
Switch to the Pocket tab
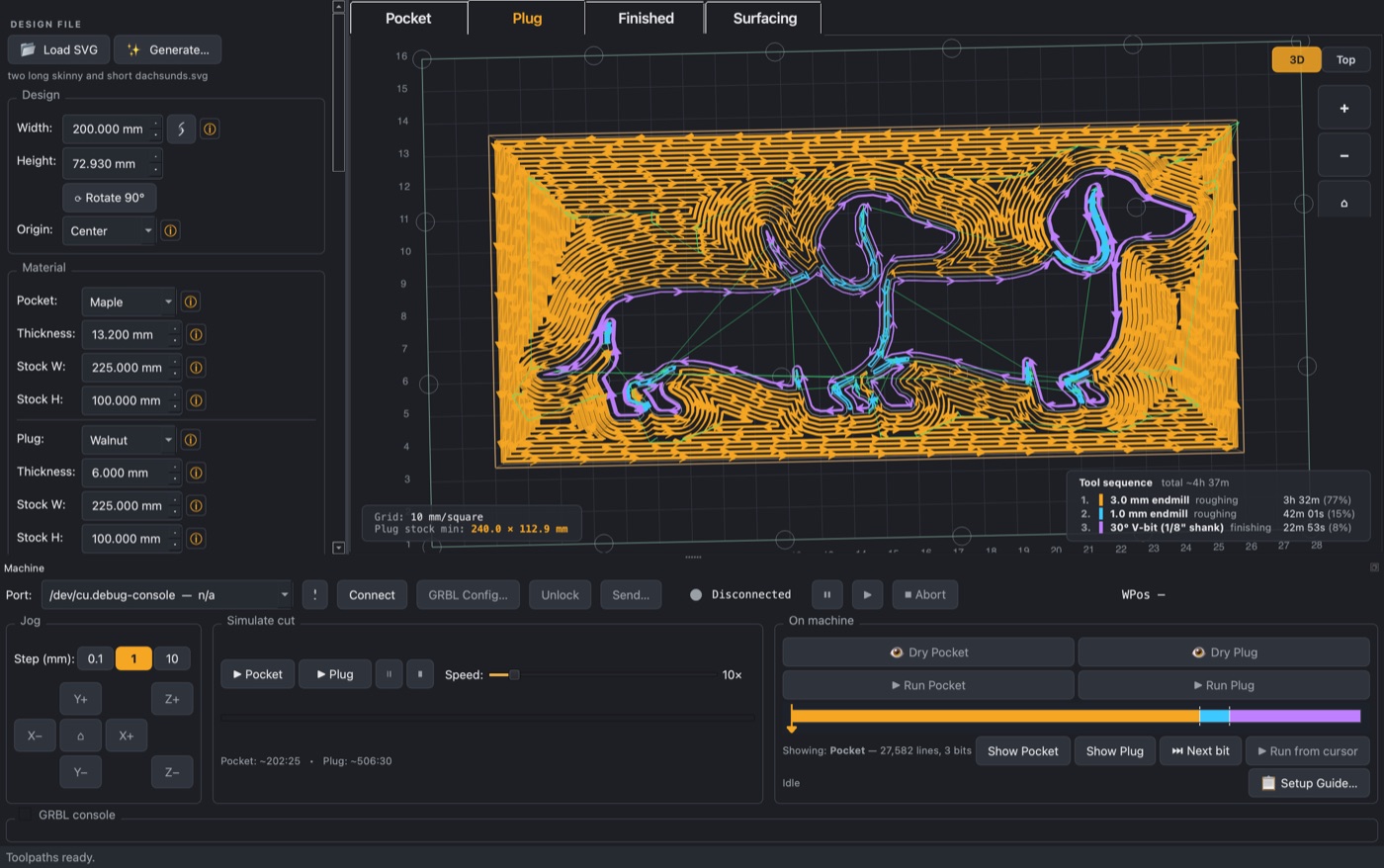(x=408, y=18)
